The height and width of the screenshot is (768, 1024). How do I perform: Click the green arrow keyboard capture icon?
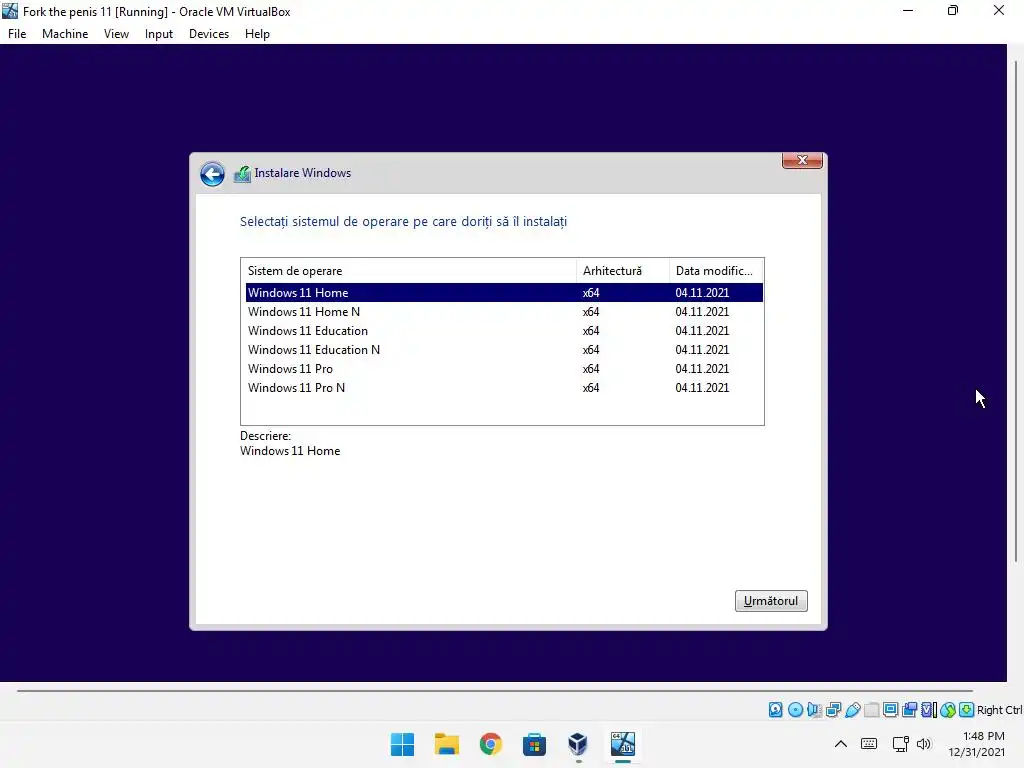tap(967, 710)
